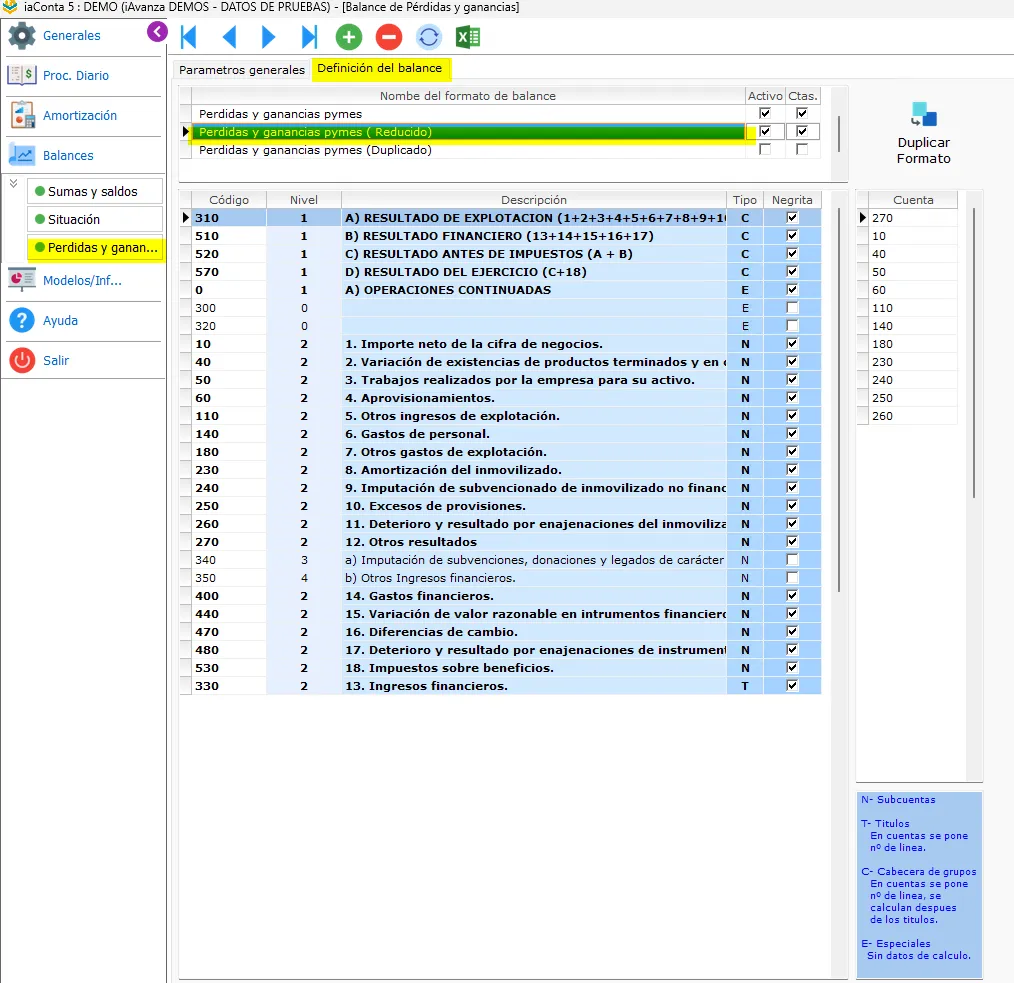This screenshot has width=1014, height=983.
Task: Select Definición del balance tab
Action: click(380, 69)
